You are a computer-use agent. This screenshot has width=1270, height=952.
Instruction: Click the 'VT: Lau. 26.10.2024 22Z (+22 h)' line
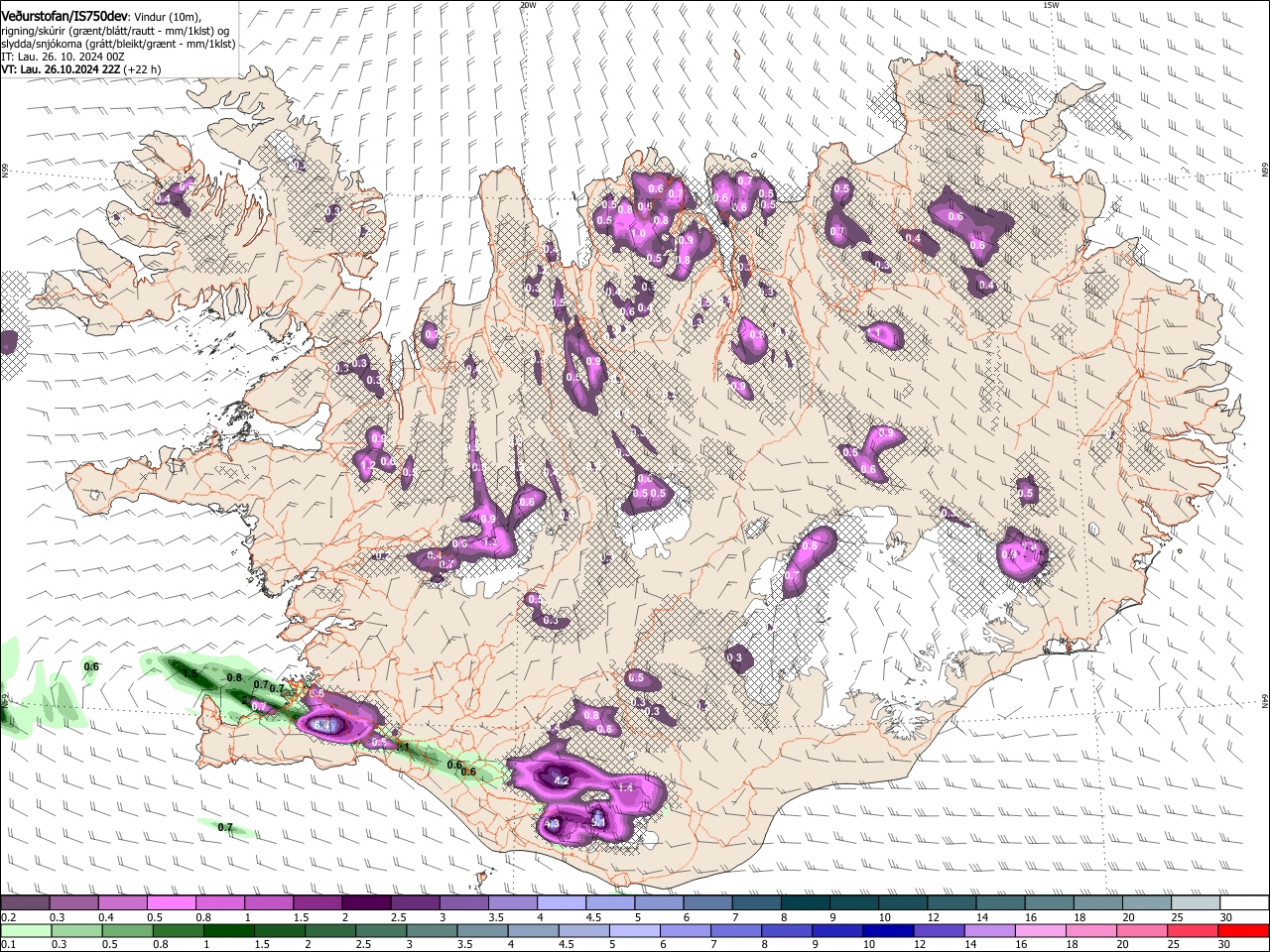(80, 69)
